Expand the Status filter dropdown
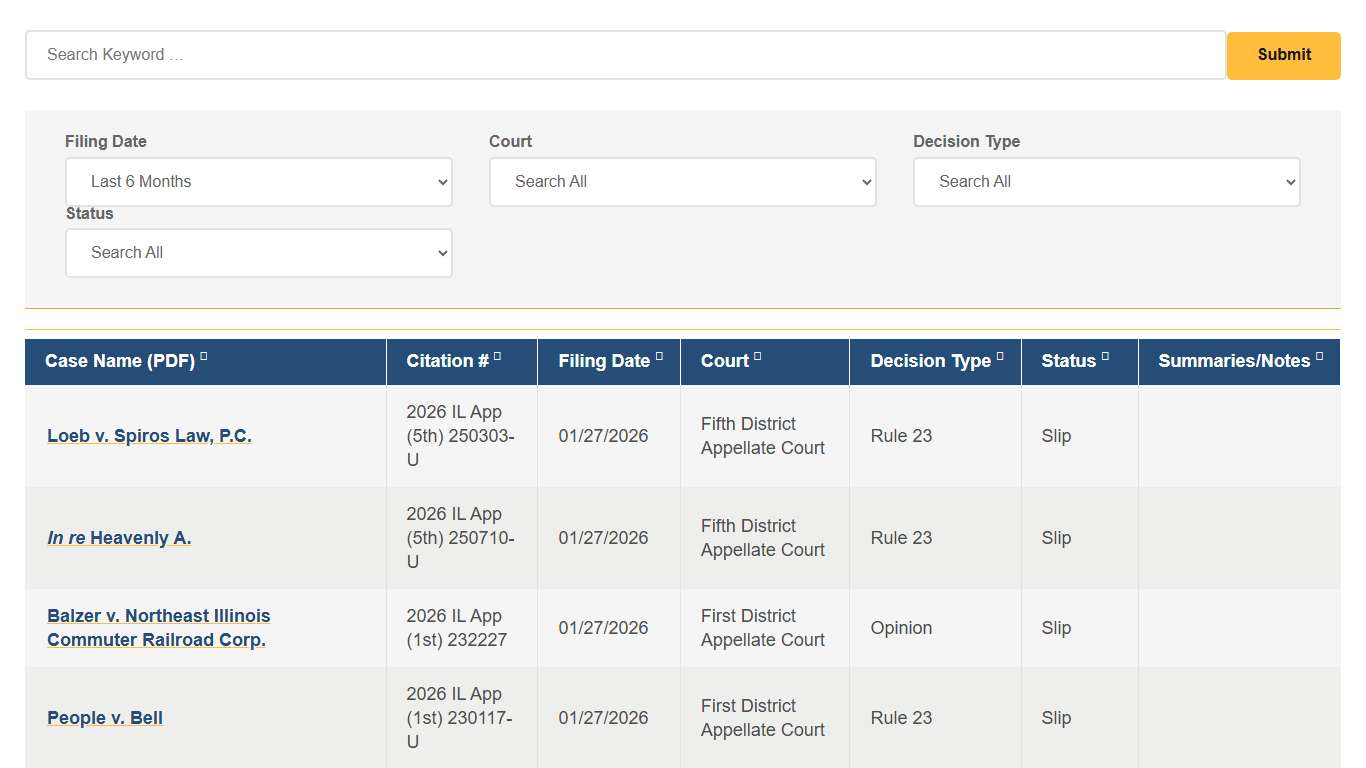This screenshot has width=1366, height=768. pos(259,253)
